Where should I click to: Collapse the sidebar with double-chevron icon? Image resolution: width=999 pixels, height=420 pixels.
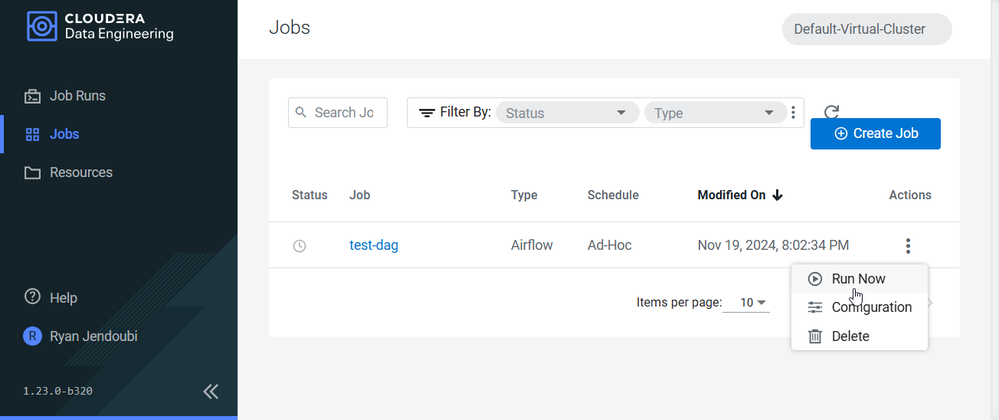point(211,391)
